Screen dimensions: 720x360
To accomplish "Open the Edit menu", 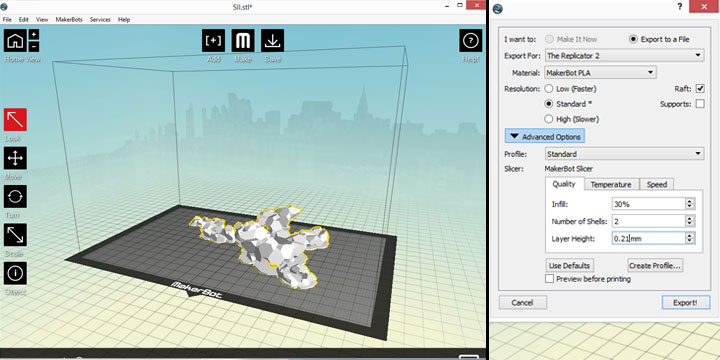I will click(x=23, y=20).
